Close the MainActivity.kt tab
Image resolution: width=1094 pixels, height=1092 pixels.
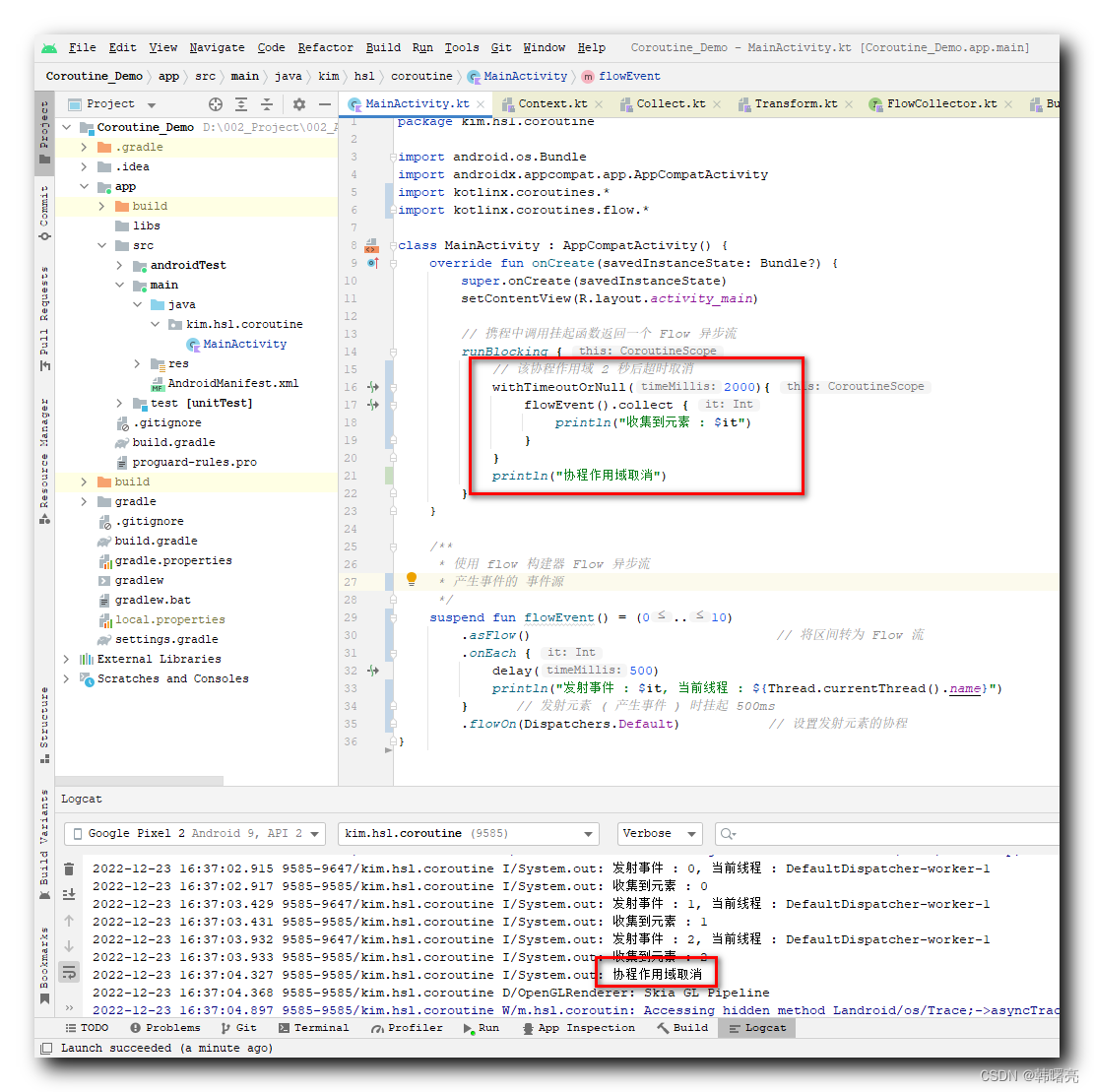pyautogui.click(x=481, y=104)
